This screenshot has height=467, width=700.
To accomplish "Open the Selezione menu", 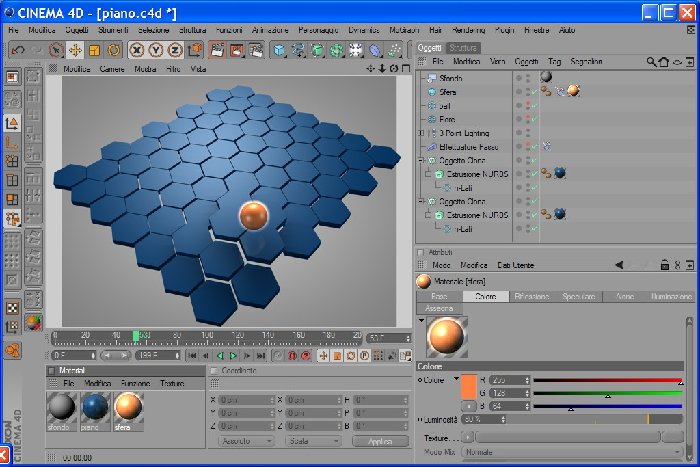I will (154, 30).
